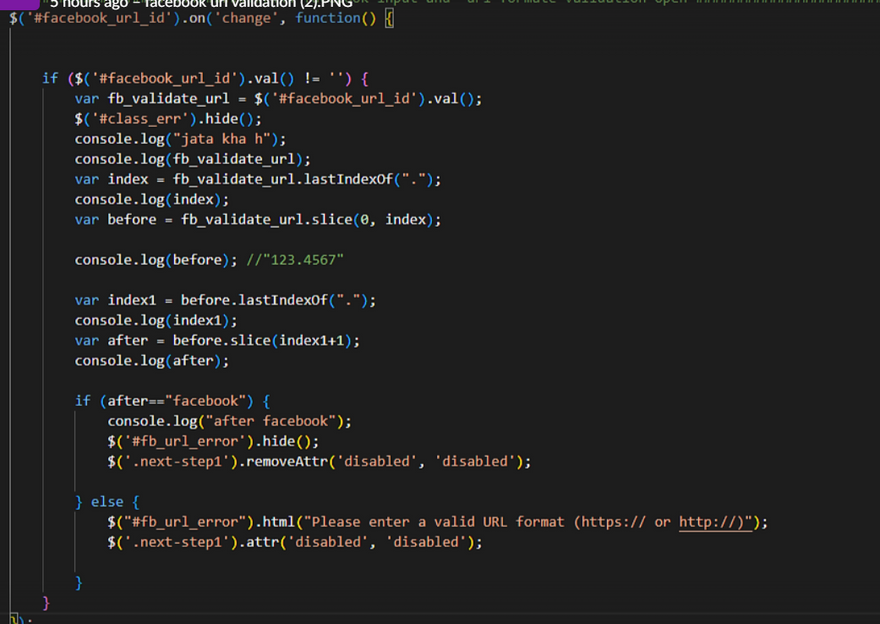Click the image filename caption at the top
The width and height of the screenshot is (880, 624).
(200, 4)
